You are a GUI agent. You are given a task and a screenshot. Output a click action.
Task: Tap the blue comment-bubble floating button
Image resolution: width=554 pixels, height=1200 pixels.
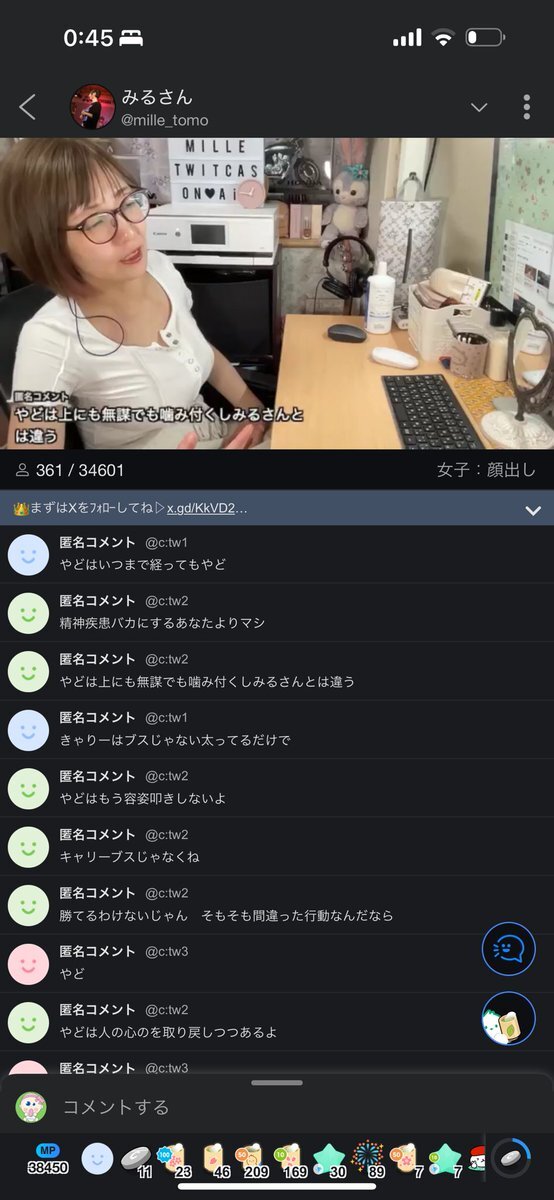(509, 949)
